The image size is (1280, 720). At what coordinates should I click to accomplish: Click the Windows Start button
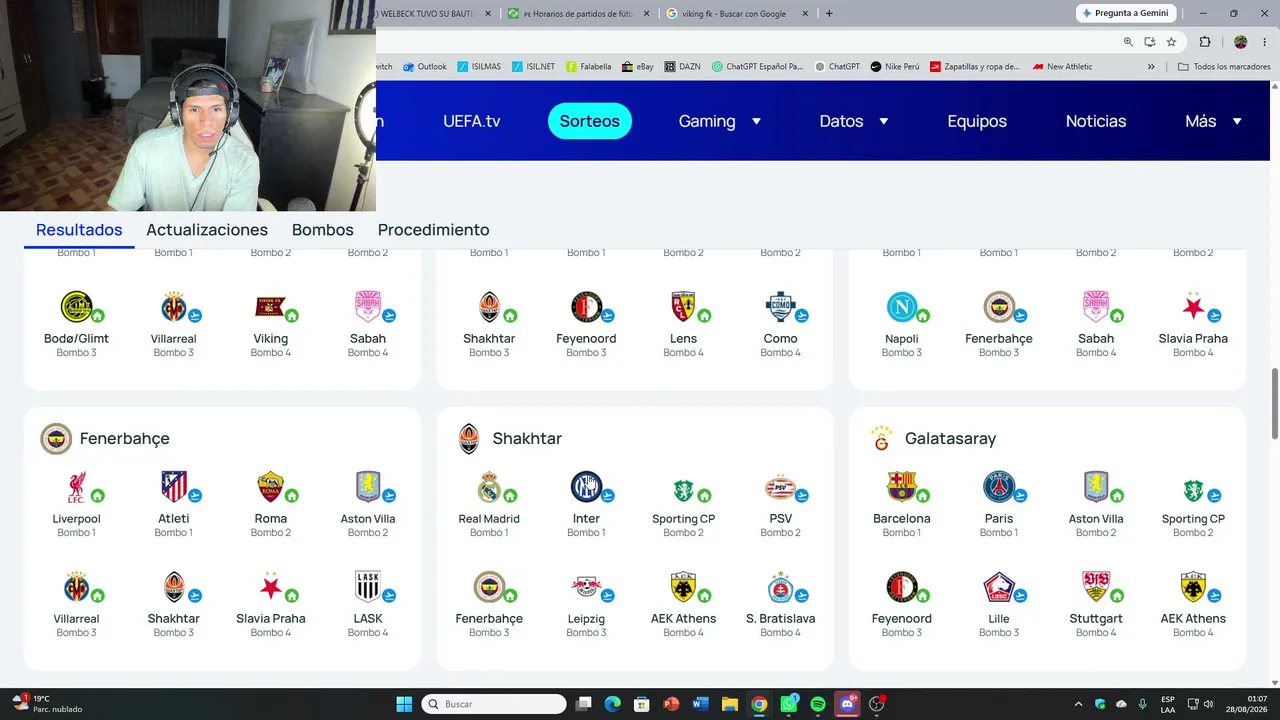404,704
